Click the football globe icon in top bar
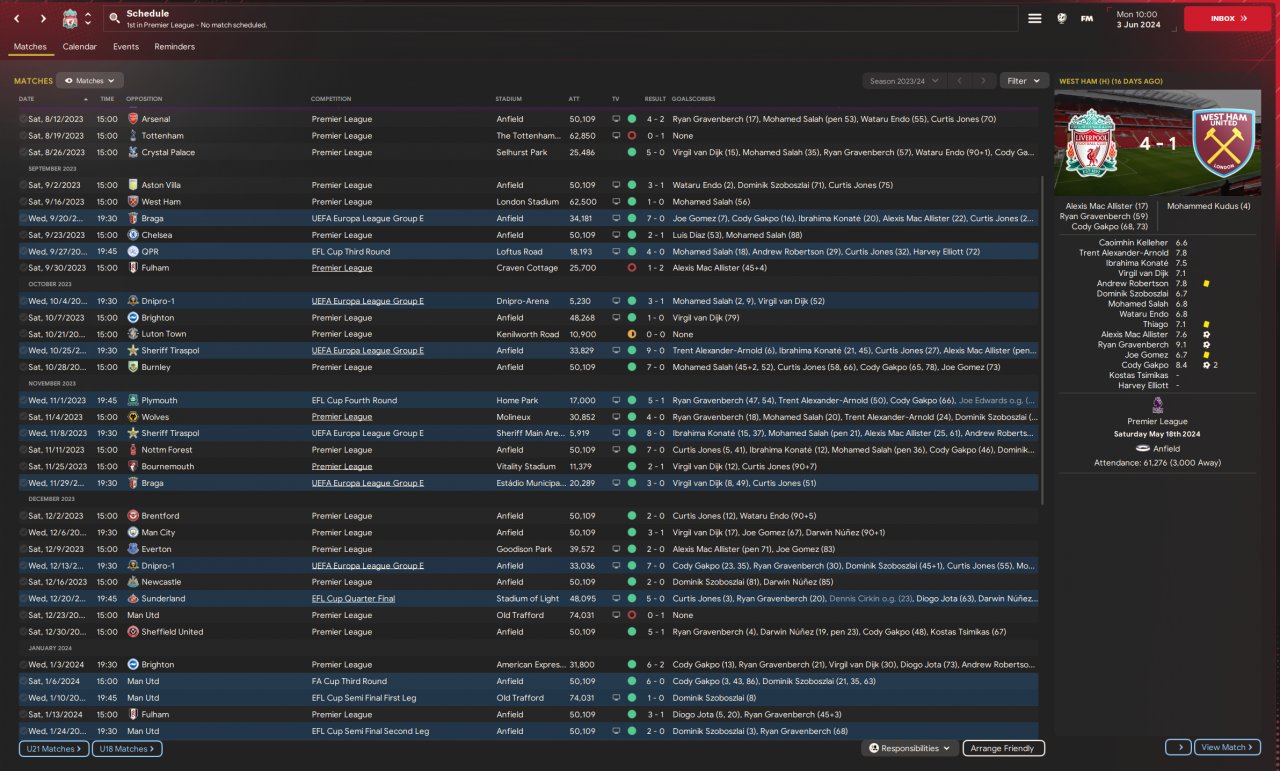 click(1061, 19)
